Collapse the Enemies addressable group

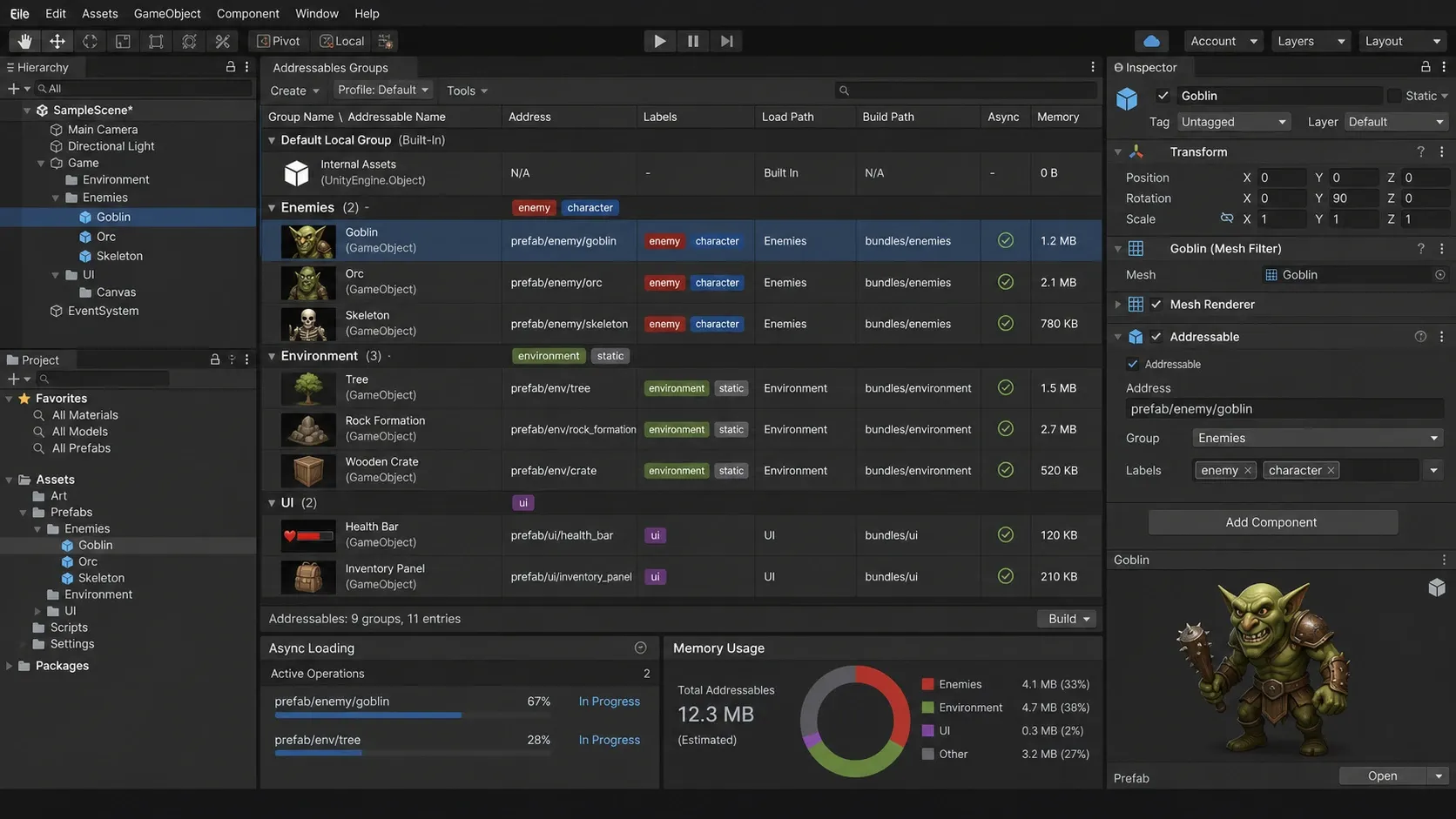click(272, 208)
